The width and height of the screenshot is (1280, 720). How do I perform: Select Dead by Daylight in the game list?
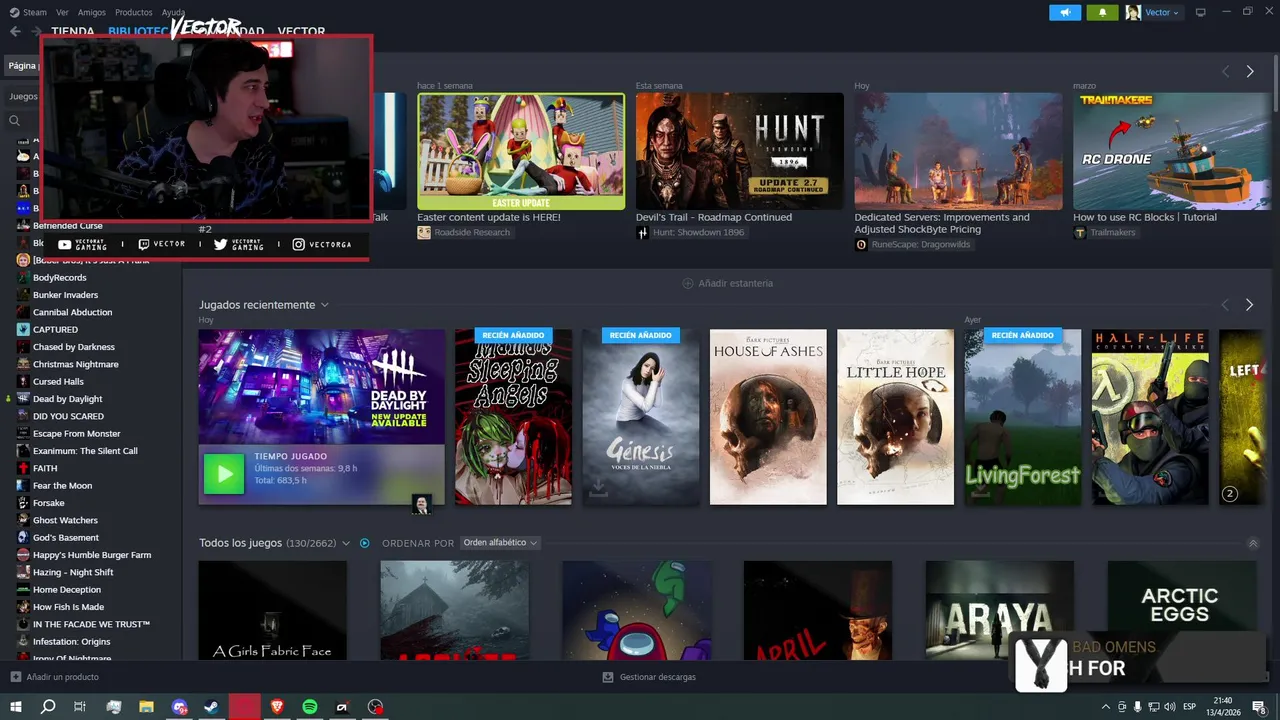(68, 399)
